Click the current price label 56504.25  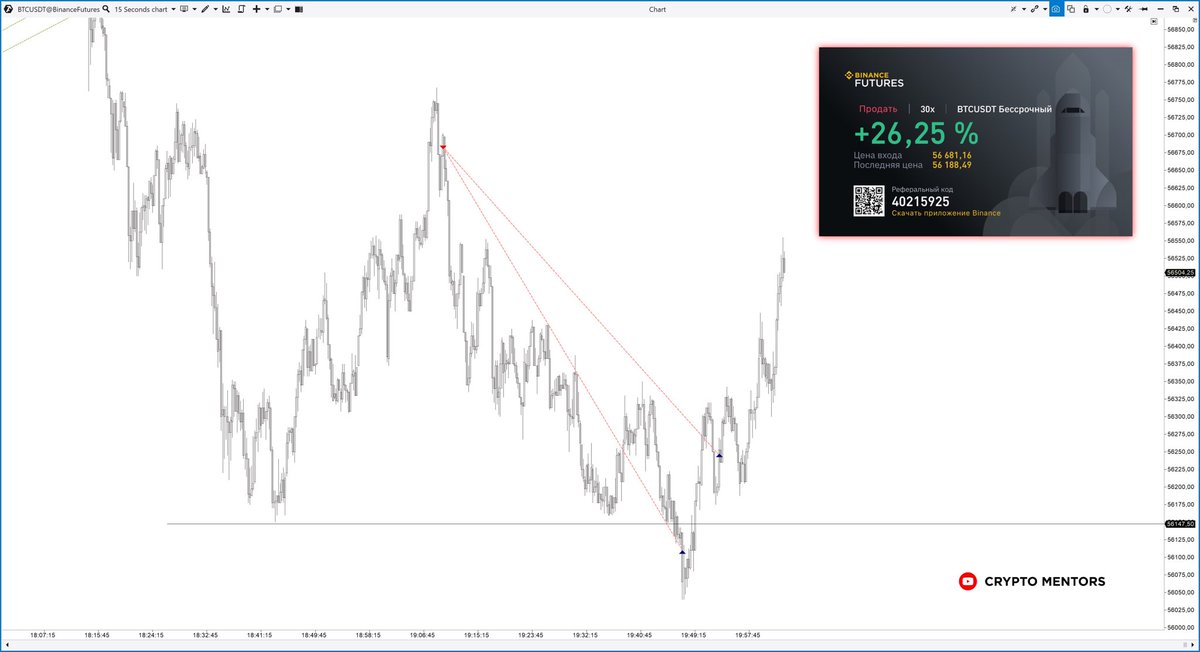(x=1180, y=272)
